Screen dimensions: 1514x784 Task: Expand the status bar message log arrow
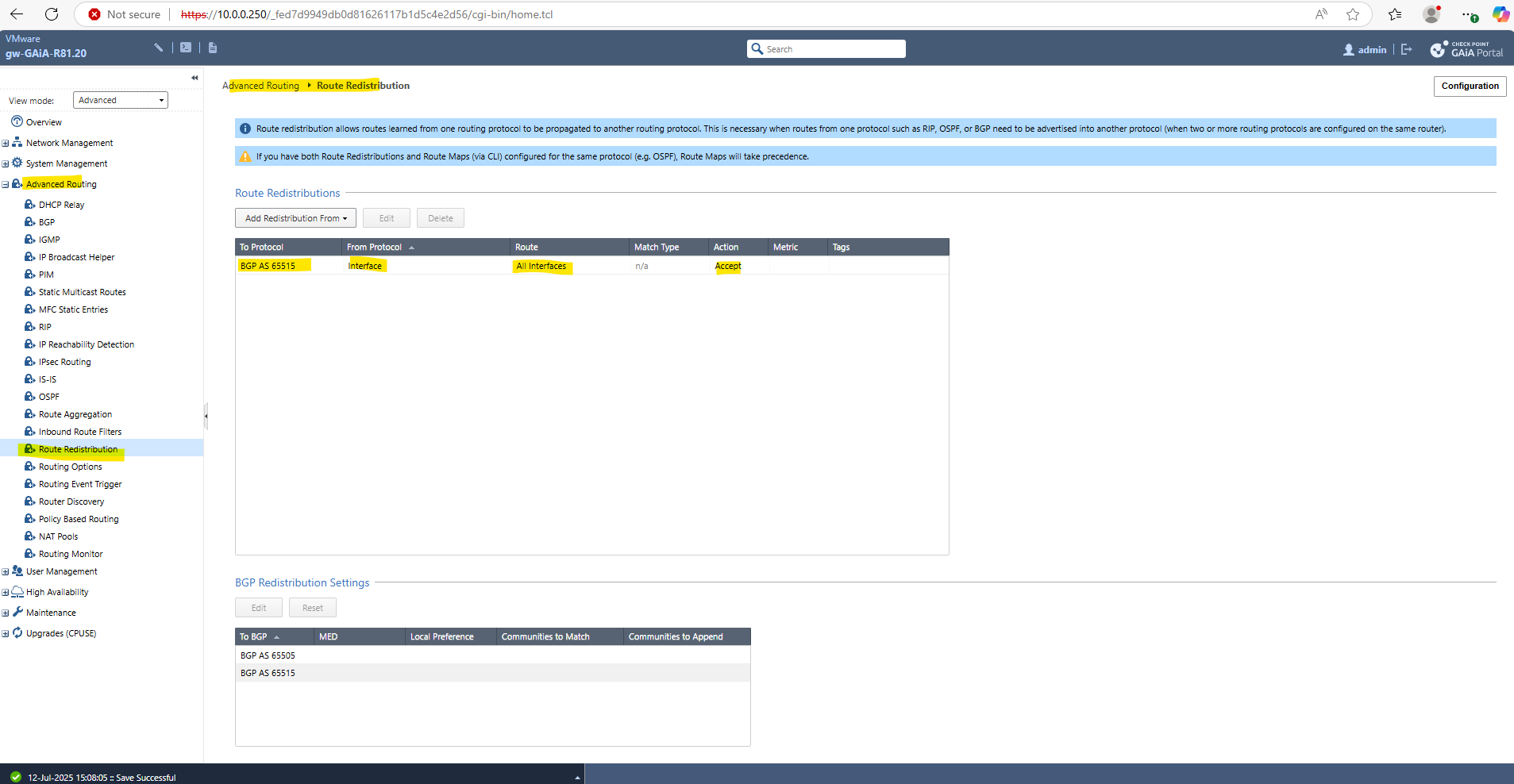point(577,778)
